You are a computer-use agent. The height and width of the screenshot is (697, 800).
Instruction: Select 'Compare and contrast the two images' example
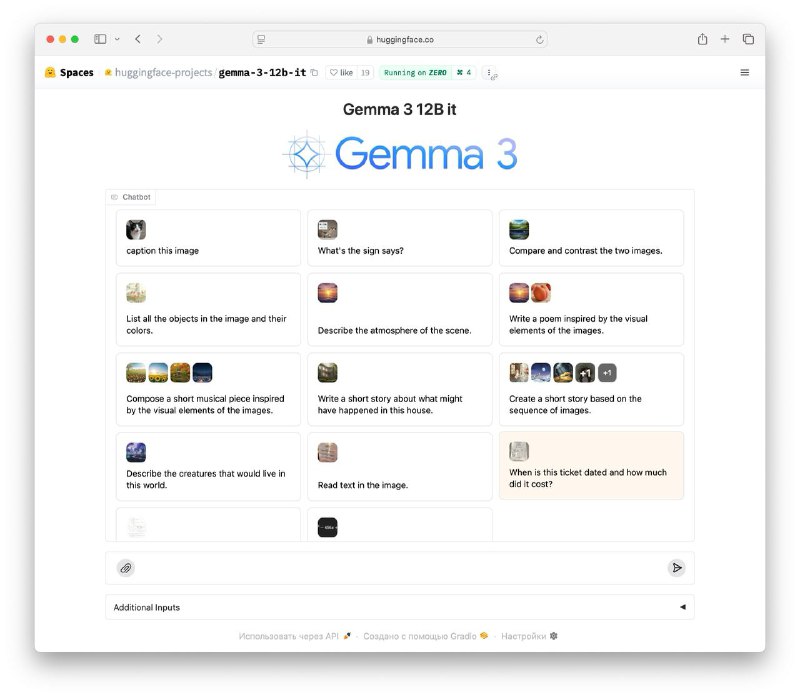coord(591,238)
